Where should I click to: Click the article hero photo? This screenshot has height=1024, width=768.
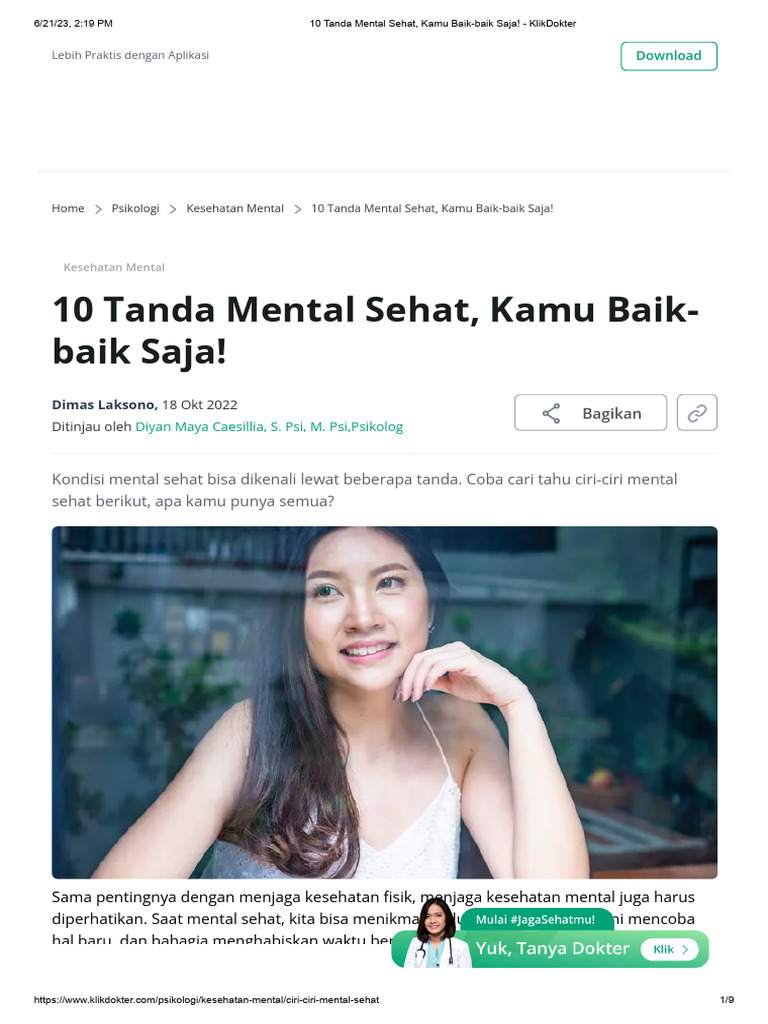(385, 702)
